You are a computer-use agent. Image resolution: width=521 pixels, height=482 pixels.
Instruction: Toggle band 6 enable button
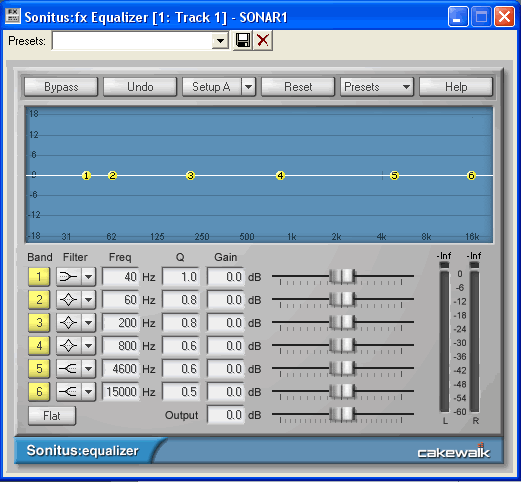point(39,391)
